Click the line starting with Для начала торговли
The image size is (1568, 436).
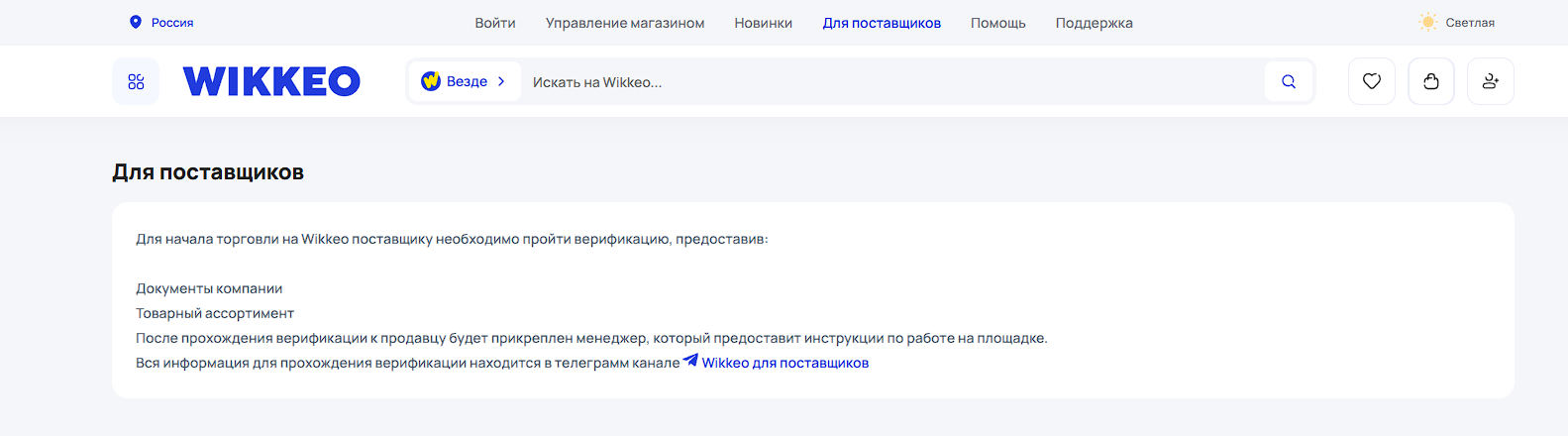(x=452, y=239)
